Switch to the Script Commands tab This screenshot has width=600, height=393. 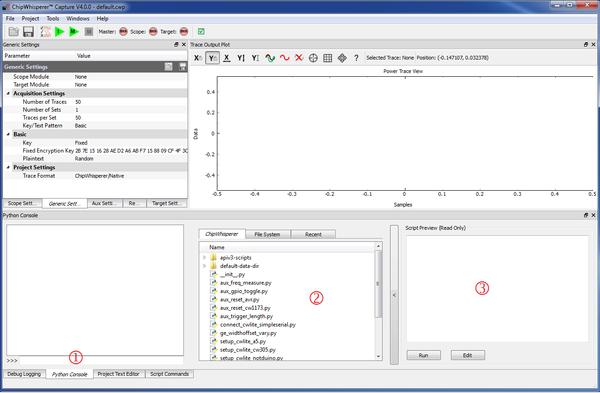(170, 374)
